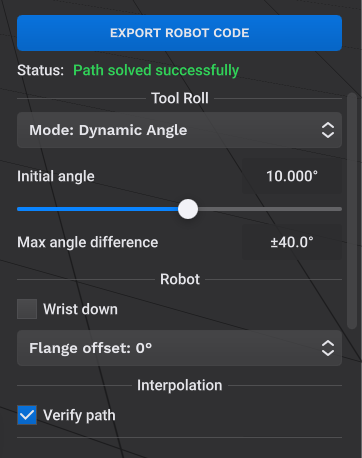
Task: Click the Robot section header
Action: click(180, 279)
